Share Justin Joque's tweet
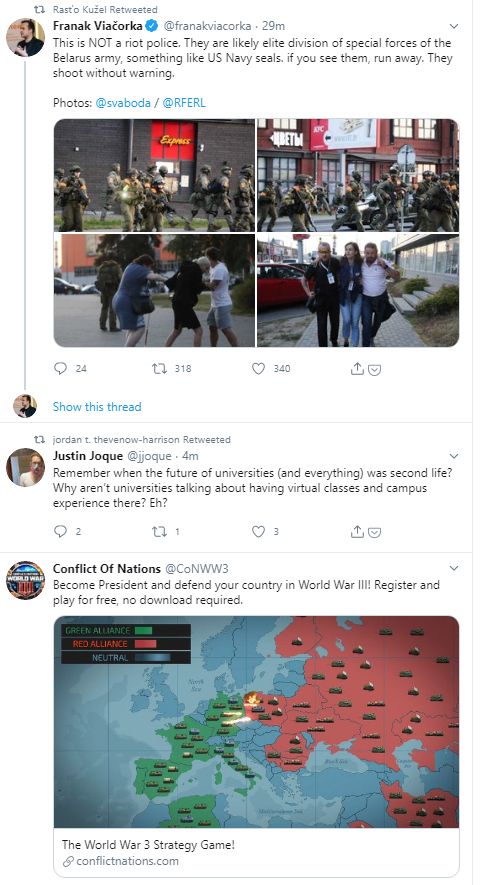Screen dimensions: 489x885 [x=357, y=531]
